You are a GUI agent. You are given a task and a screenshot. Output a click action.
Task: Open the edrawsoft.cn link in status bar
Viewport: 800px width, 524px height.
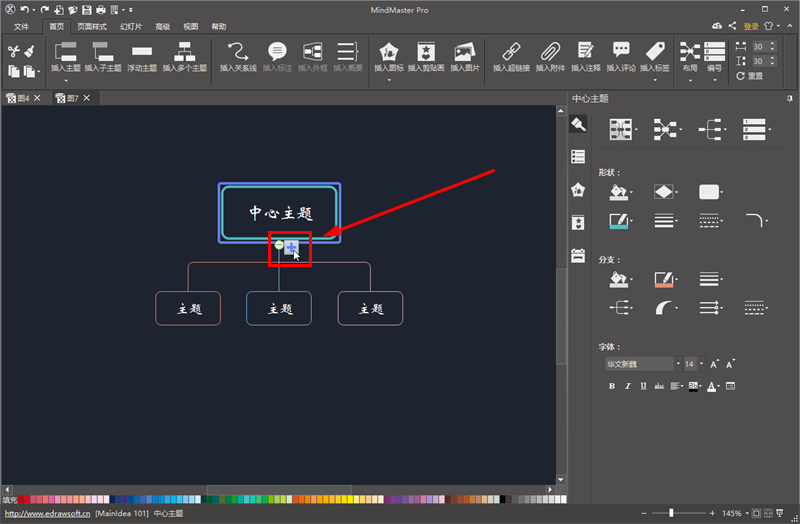[47, 513]
